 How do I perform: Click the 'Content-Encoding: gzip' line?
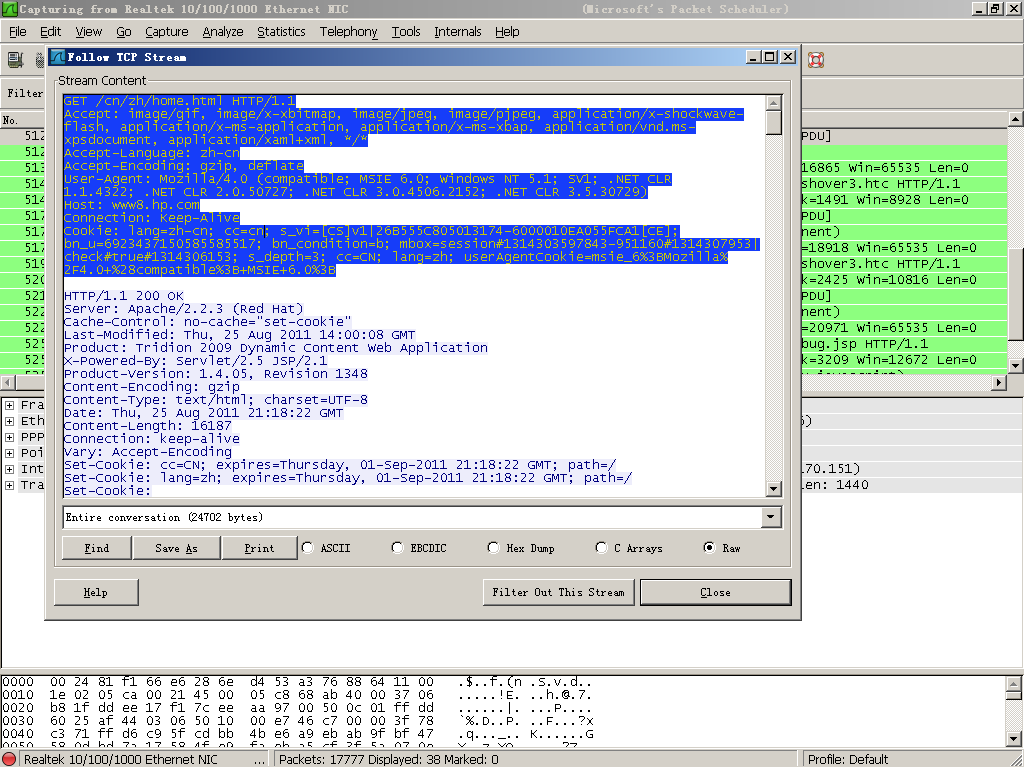(152, 387)
